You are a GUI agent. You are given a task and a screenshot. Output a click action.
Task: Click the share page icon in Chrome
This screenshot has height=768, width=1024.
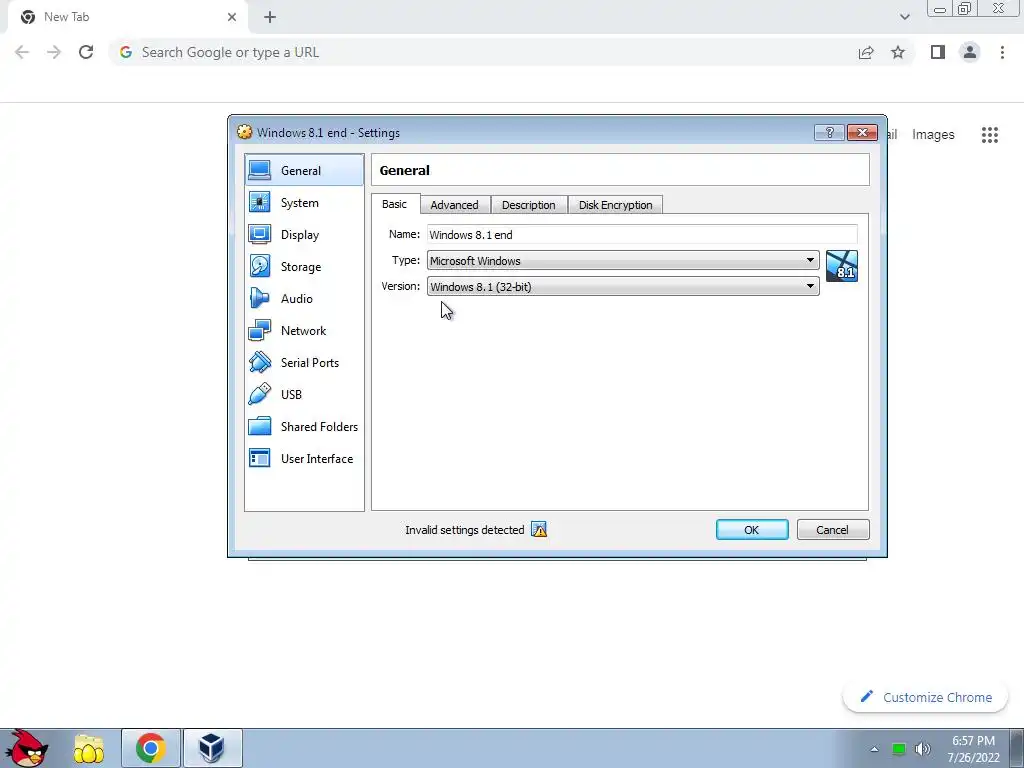866,52
